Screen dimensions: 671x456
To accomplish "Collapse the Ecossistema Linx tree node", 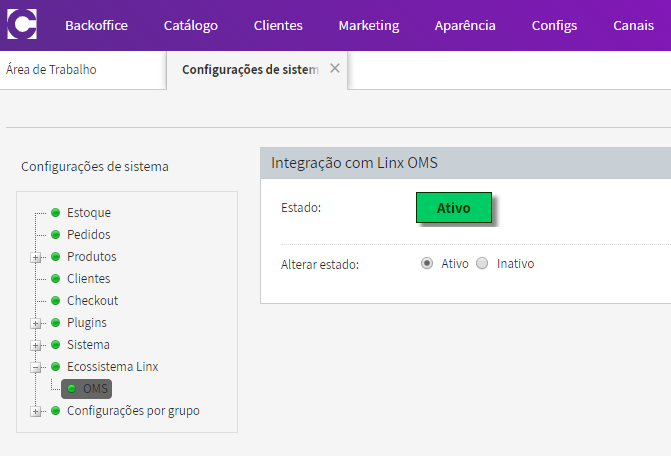I will click(x=36, y=367).
